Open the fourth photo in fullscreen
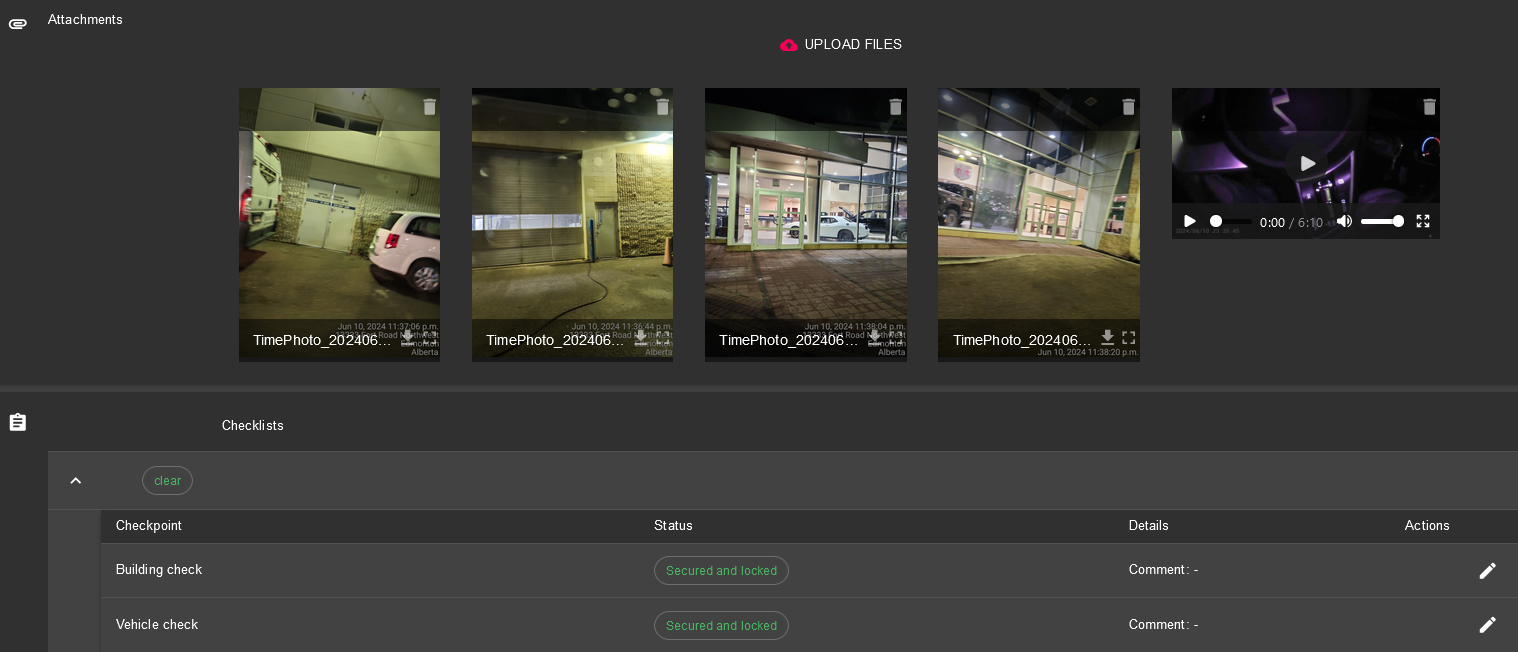 (x=1128, y=338)
